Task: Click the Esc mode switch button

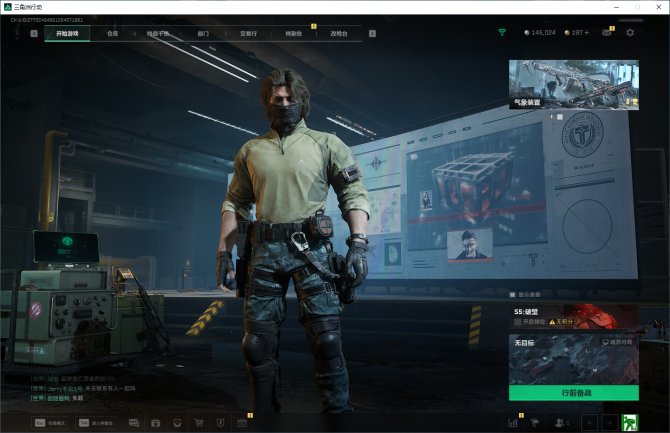Action: pyautogui.click(x=50, y=423)
